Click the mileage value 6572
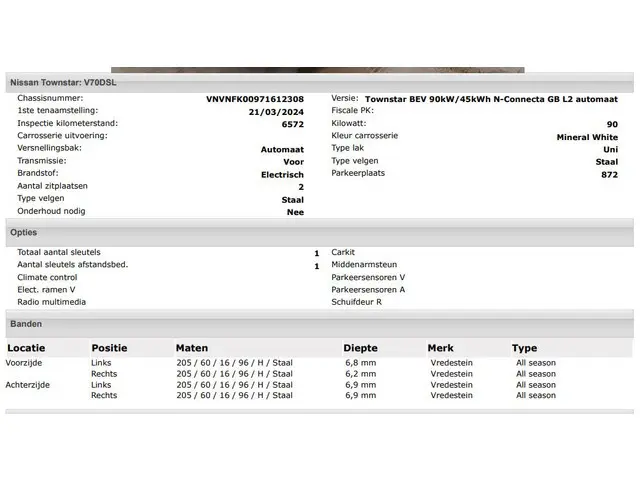Viewport: 640px width, 480px height. pyautogui.click(x=292, y=124)
